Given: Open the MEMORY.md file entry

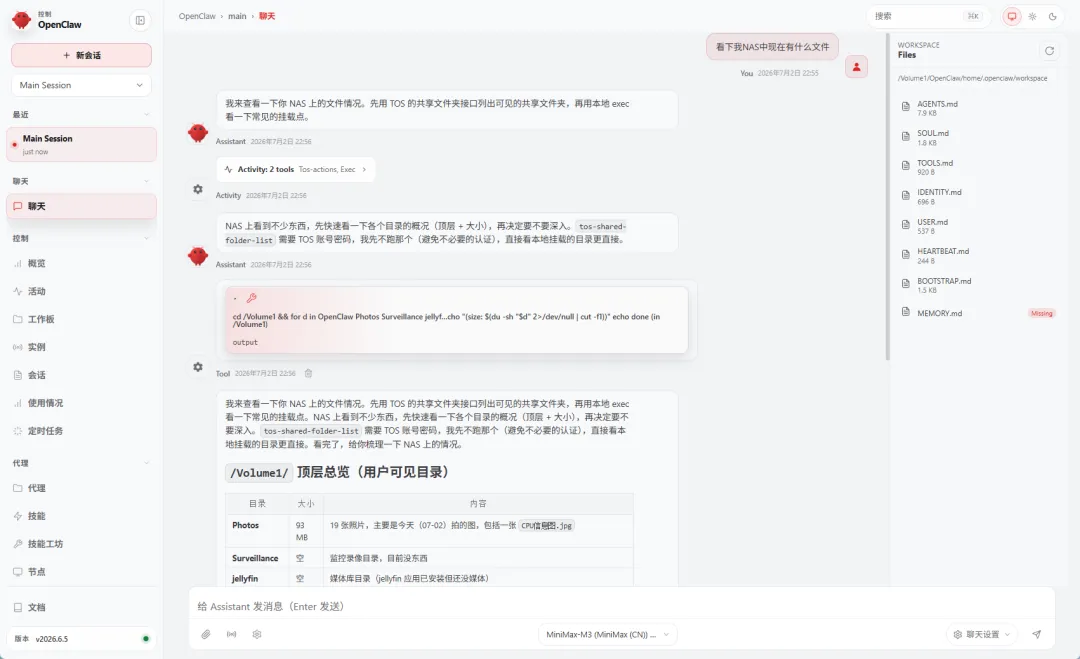Looking at the screenshot, I should tap(978, 313).
